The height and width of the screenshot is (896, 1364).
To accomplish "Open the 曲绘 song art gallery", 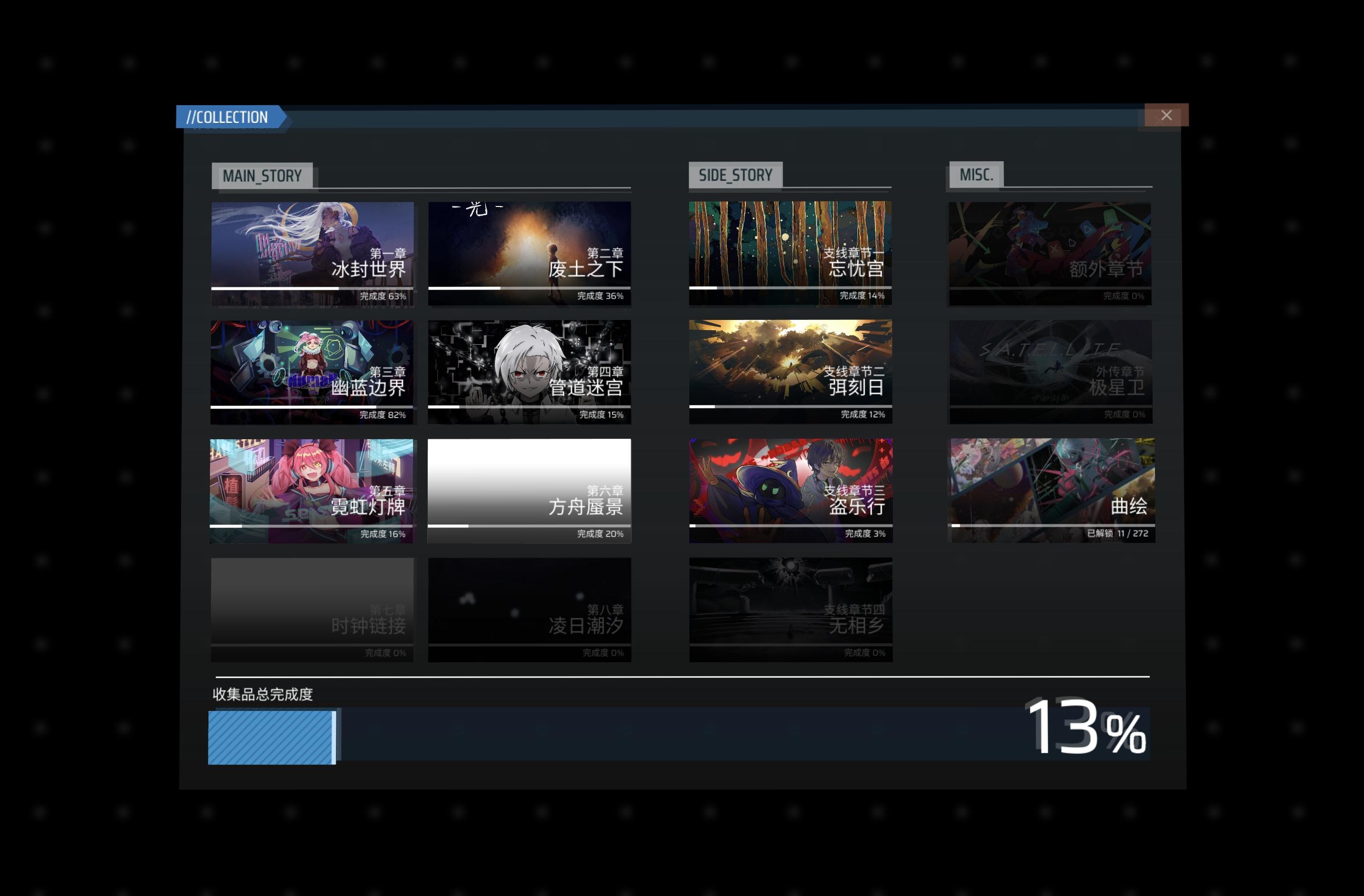I will (x=1051, y=490).
